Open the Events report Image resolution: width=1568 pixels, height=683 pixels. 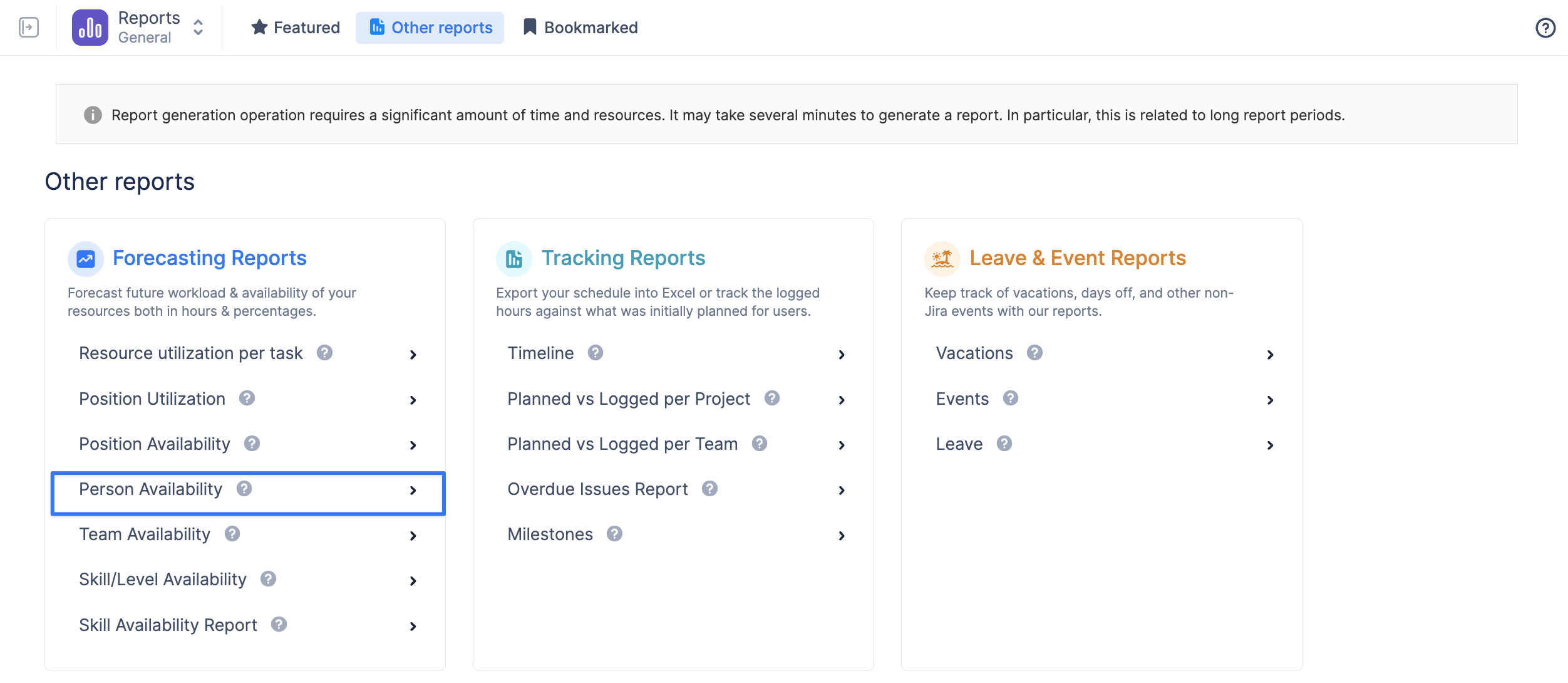pos(962,399)
